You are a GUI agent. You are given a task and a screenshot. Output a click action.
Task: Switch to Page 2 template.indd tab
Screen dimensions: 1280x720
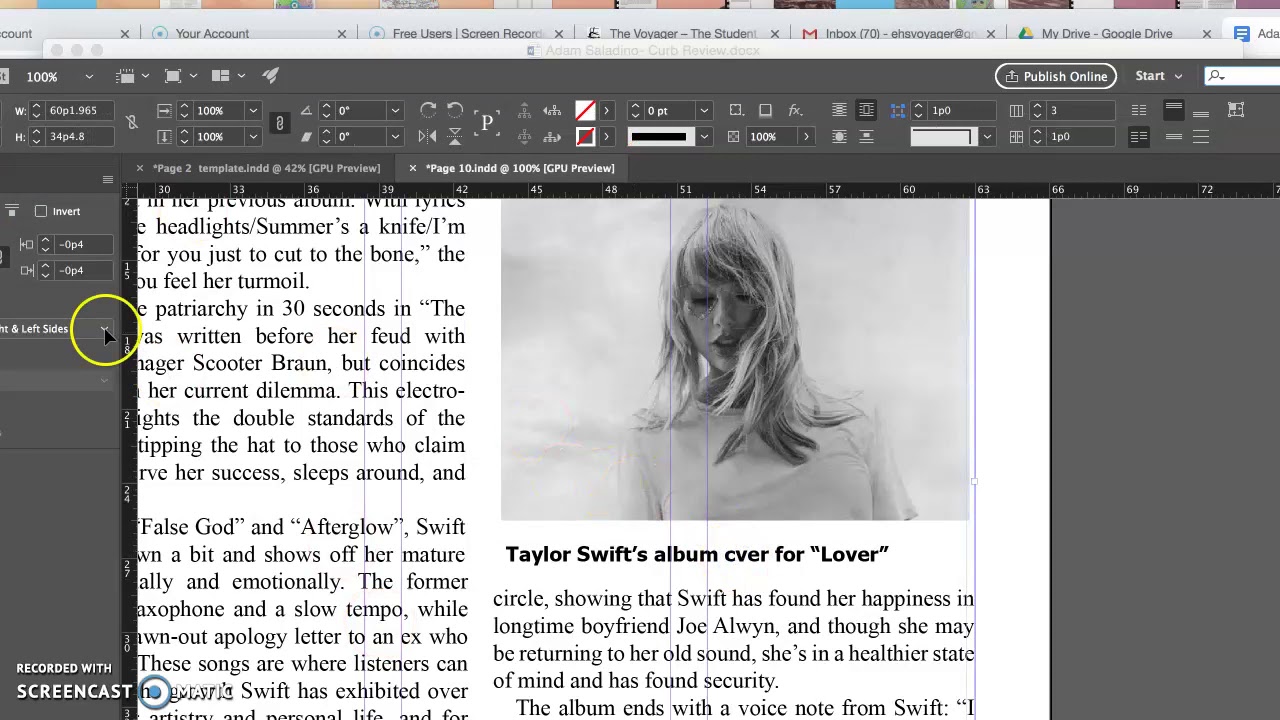point(266,168)
